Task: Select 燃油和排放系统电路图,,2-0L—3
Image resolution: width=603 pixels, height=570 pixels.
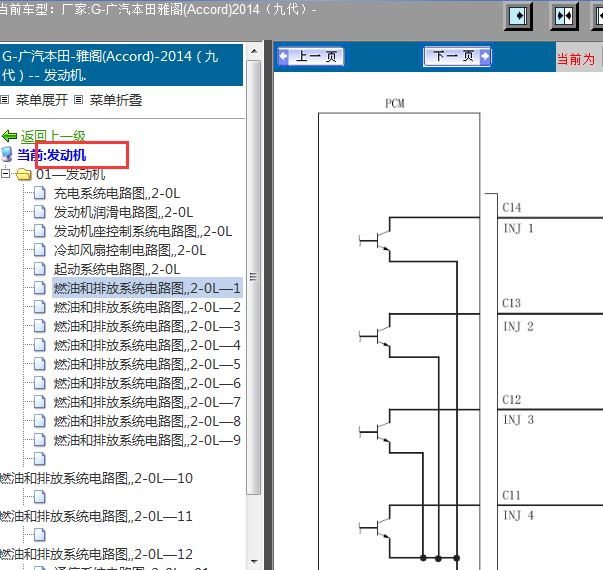Action: [x=147, y=326]
